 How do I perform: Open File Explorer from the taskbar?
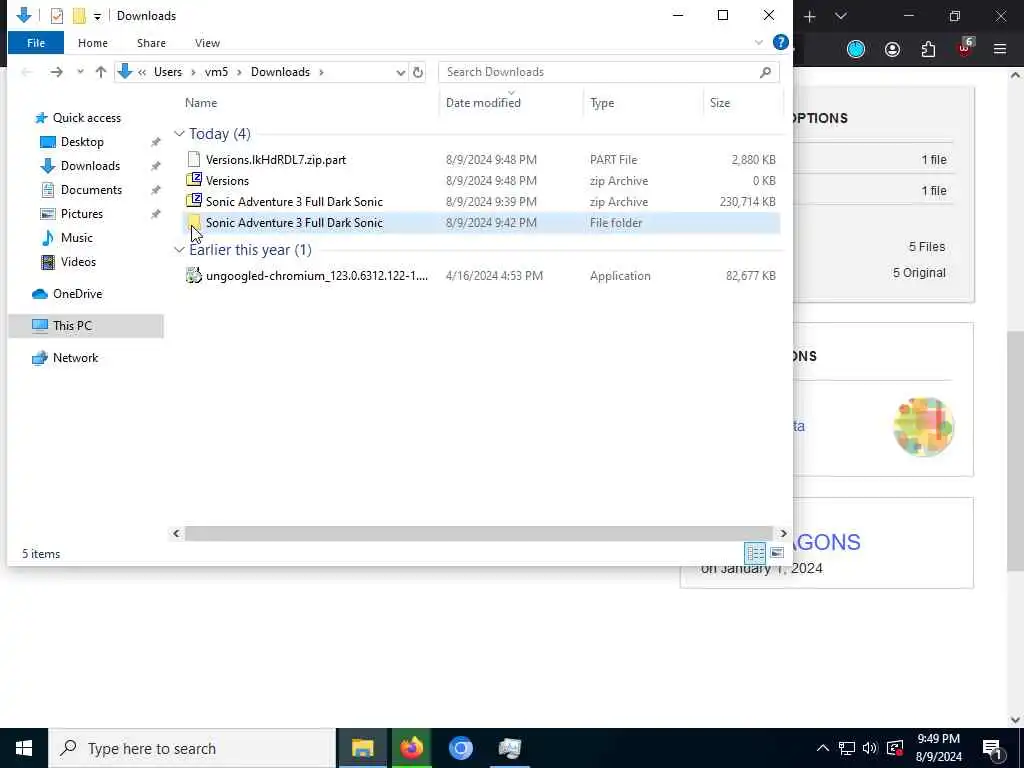point(362,748)
